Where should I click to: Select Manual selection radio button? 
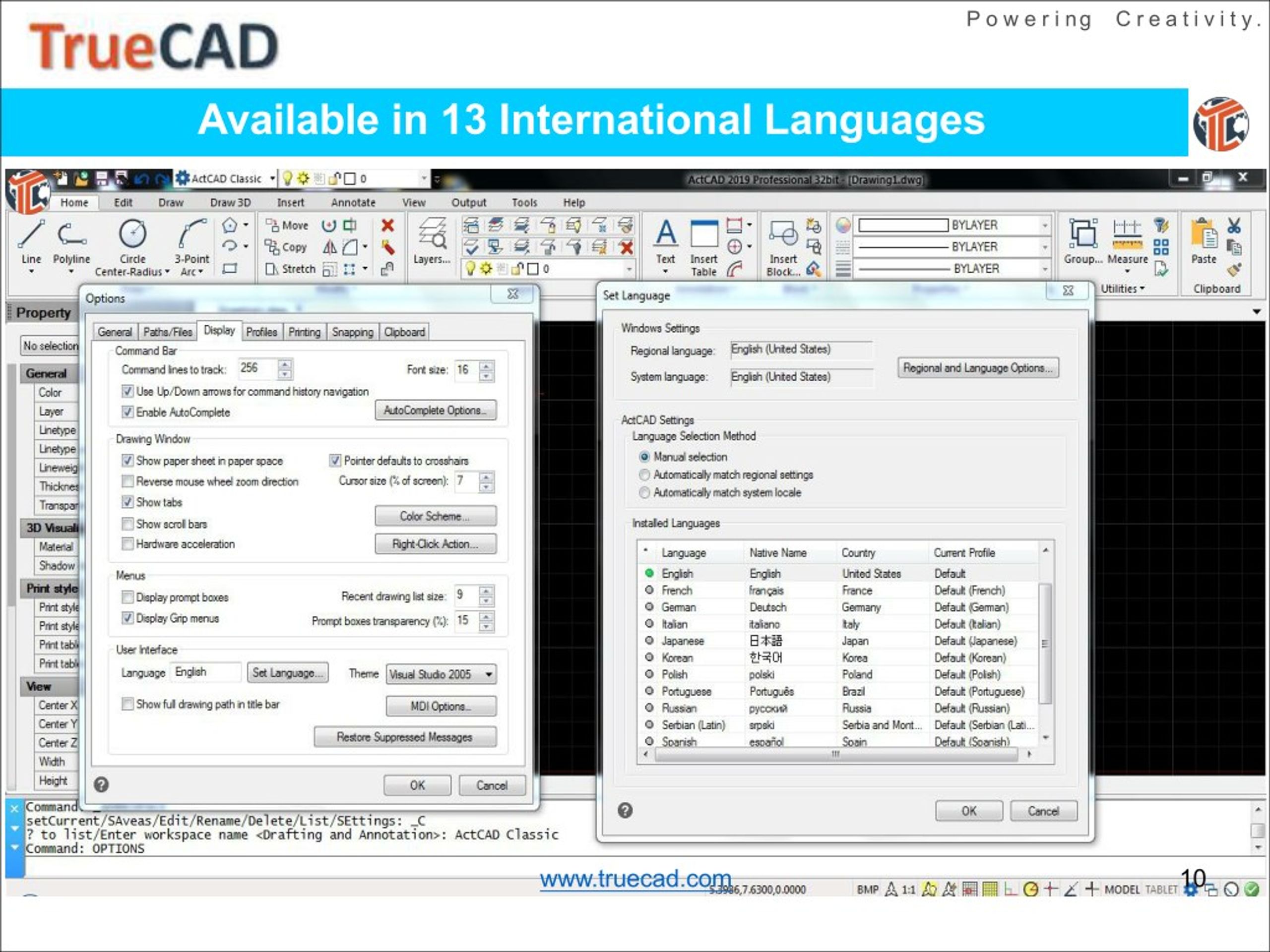[x=645, y=457]
